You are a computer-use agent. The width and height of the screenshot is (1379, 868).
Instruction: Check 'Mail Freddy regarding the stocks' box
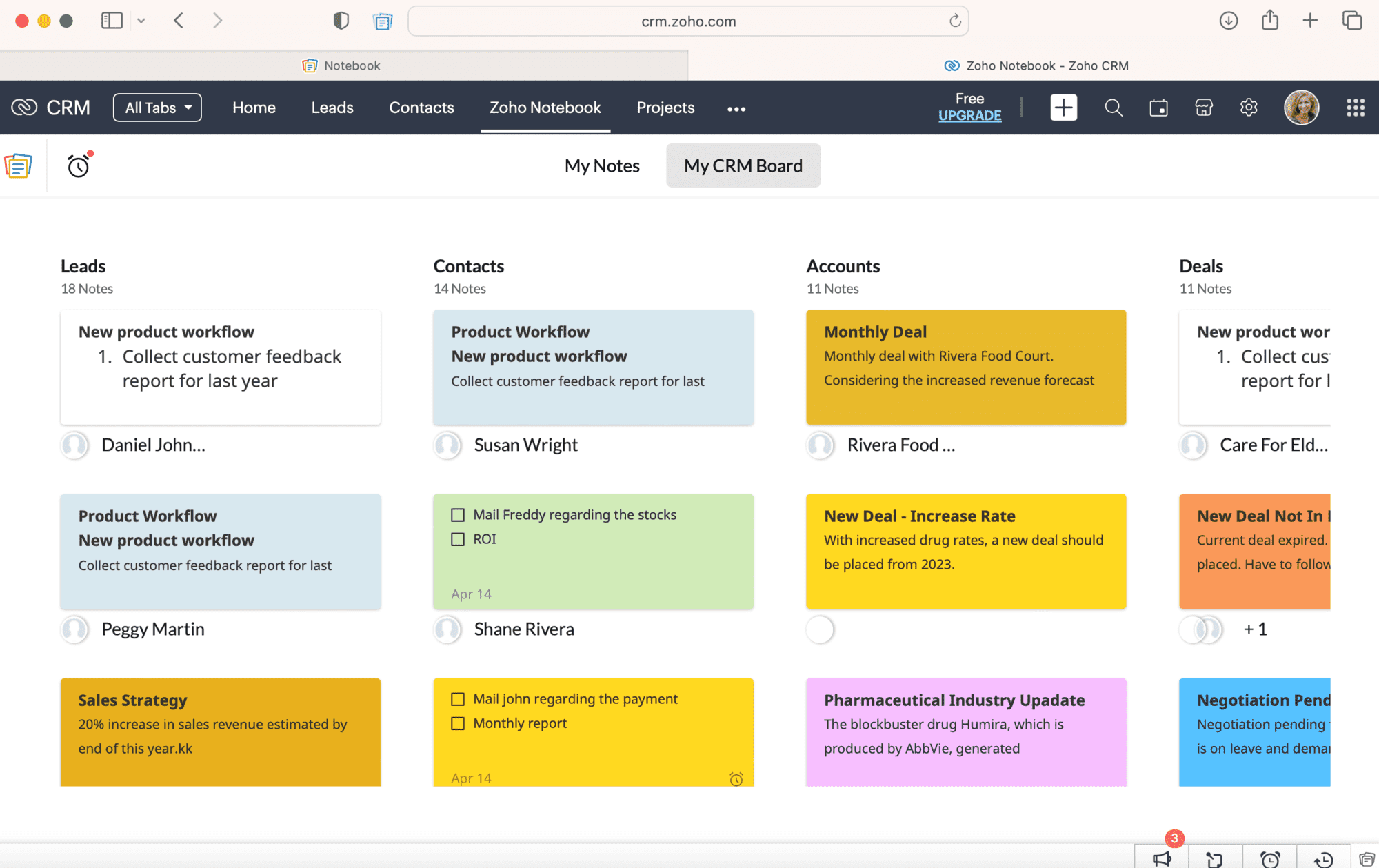pos(458,515)
